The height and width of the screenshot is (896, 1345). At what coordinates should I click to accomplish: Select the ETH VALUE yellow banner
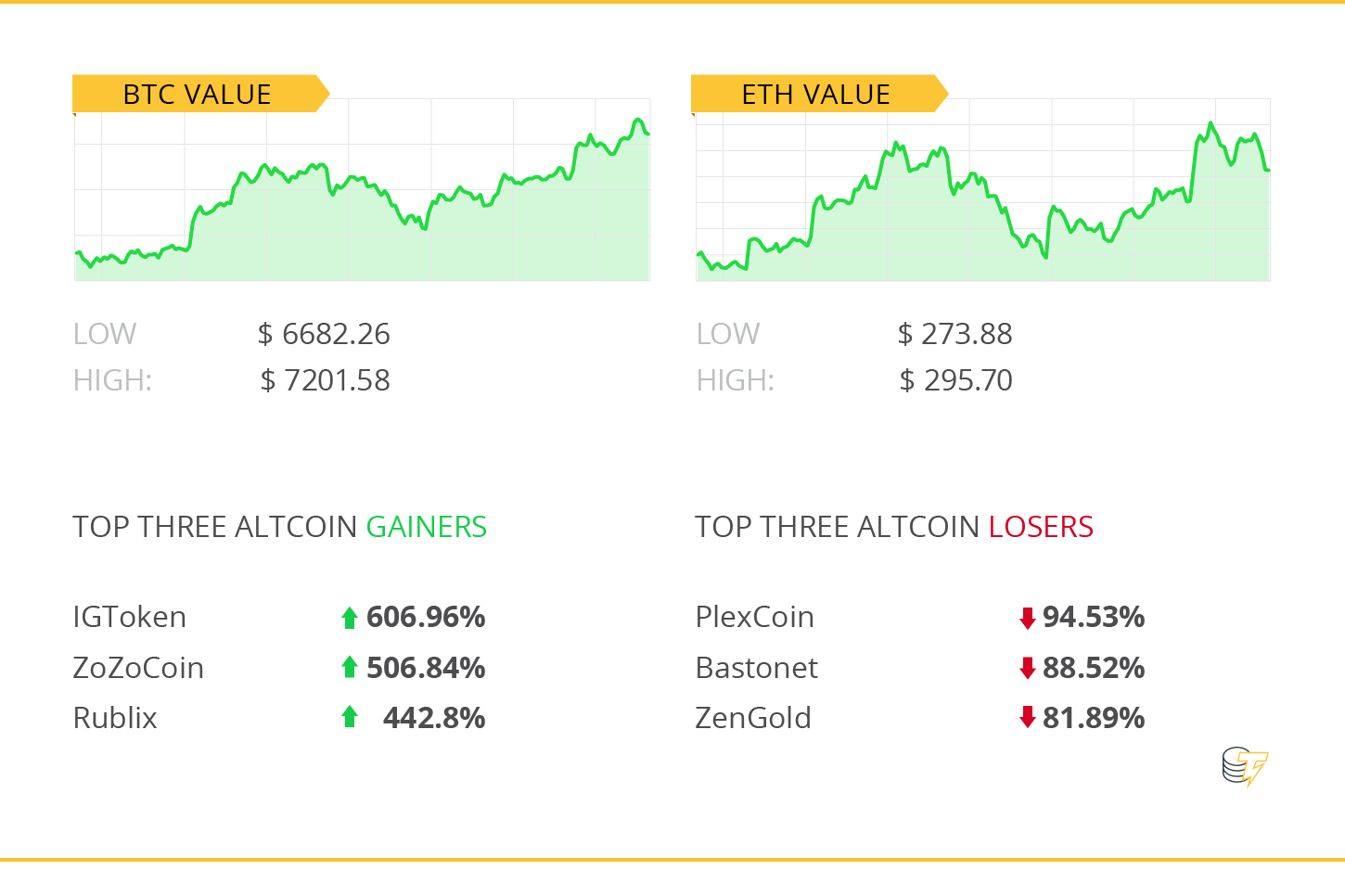tap(819, 94)
